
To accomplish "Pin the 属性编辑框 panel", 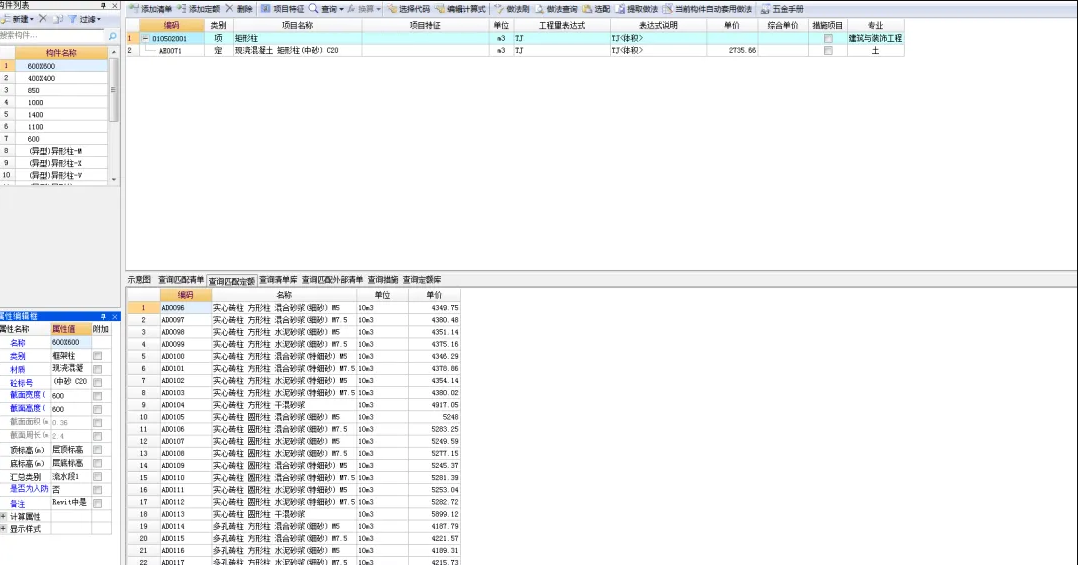I will pyautogui.click(x=104, y=316).
